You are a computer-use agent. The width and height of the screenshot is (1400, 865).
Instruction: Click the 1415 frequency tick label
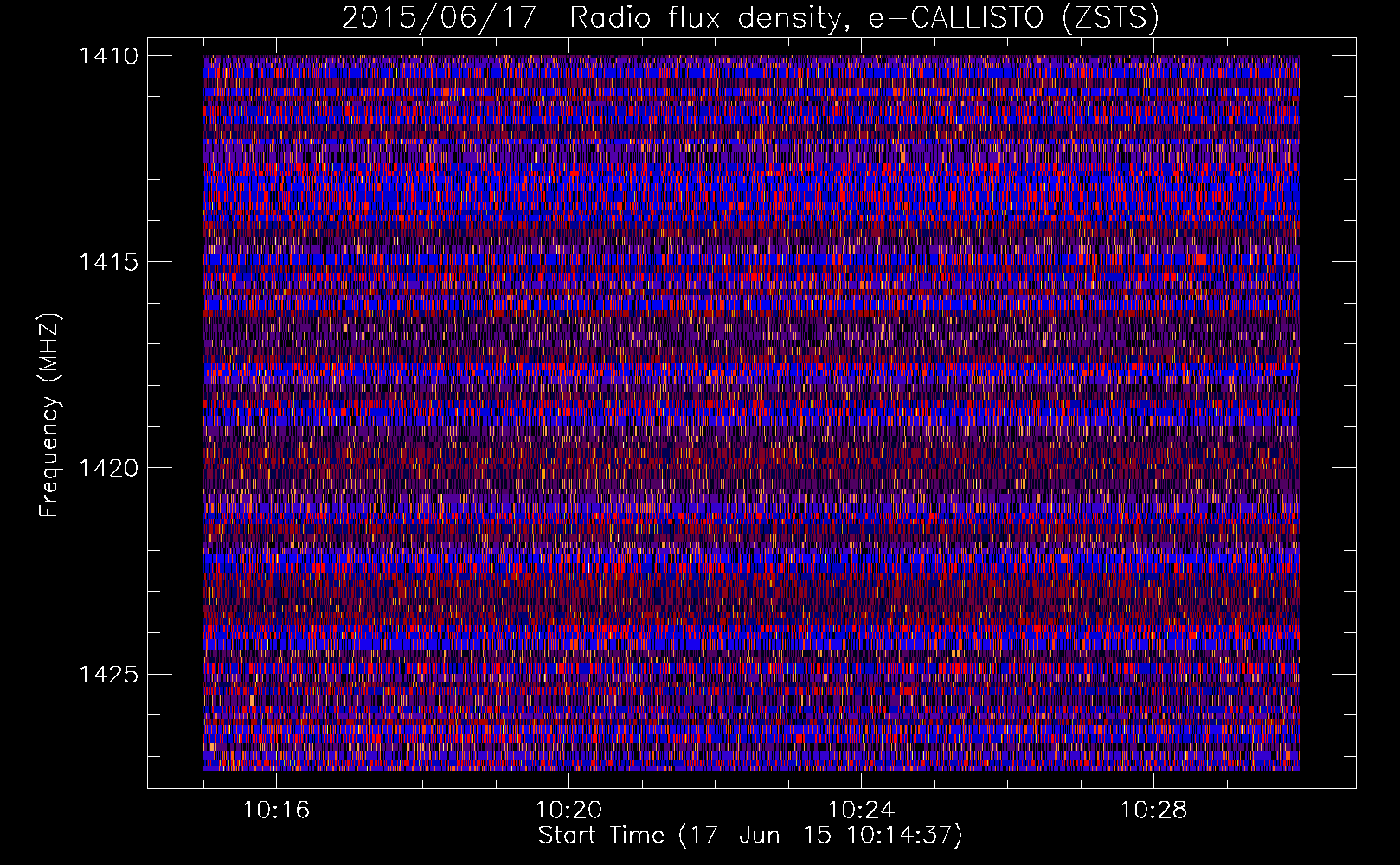[108, 262]
